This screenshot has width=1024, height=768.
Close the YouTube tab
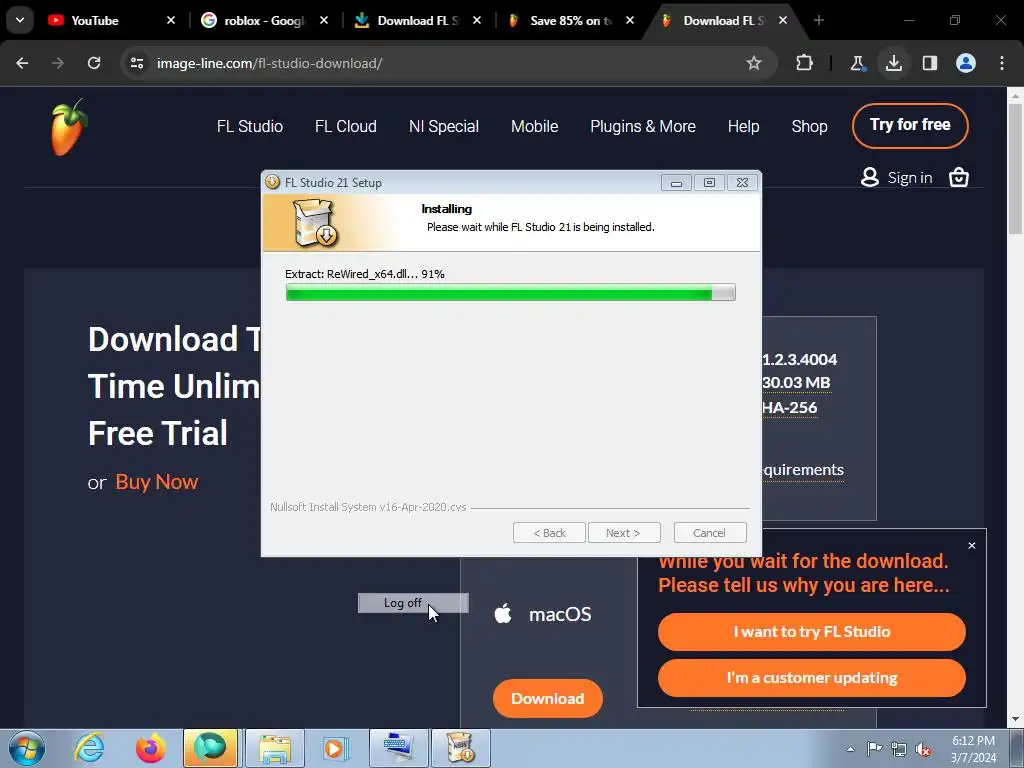point(170,21)
